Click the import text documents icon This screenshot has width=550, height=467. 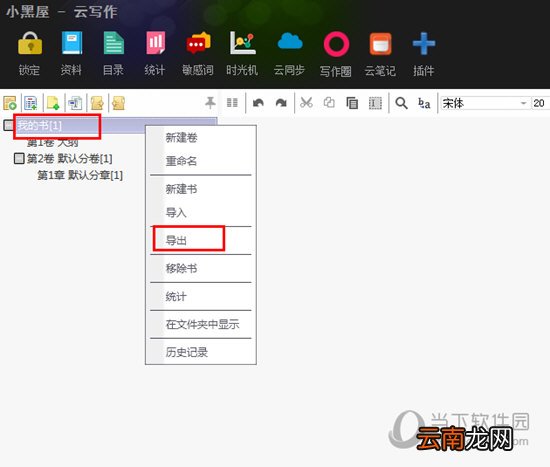point(75,103)
